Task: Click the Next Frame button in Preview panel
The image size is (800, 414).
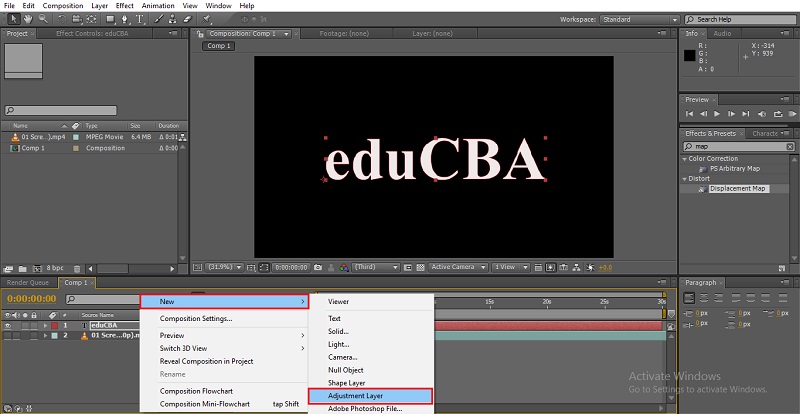Action: 732,114
